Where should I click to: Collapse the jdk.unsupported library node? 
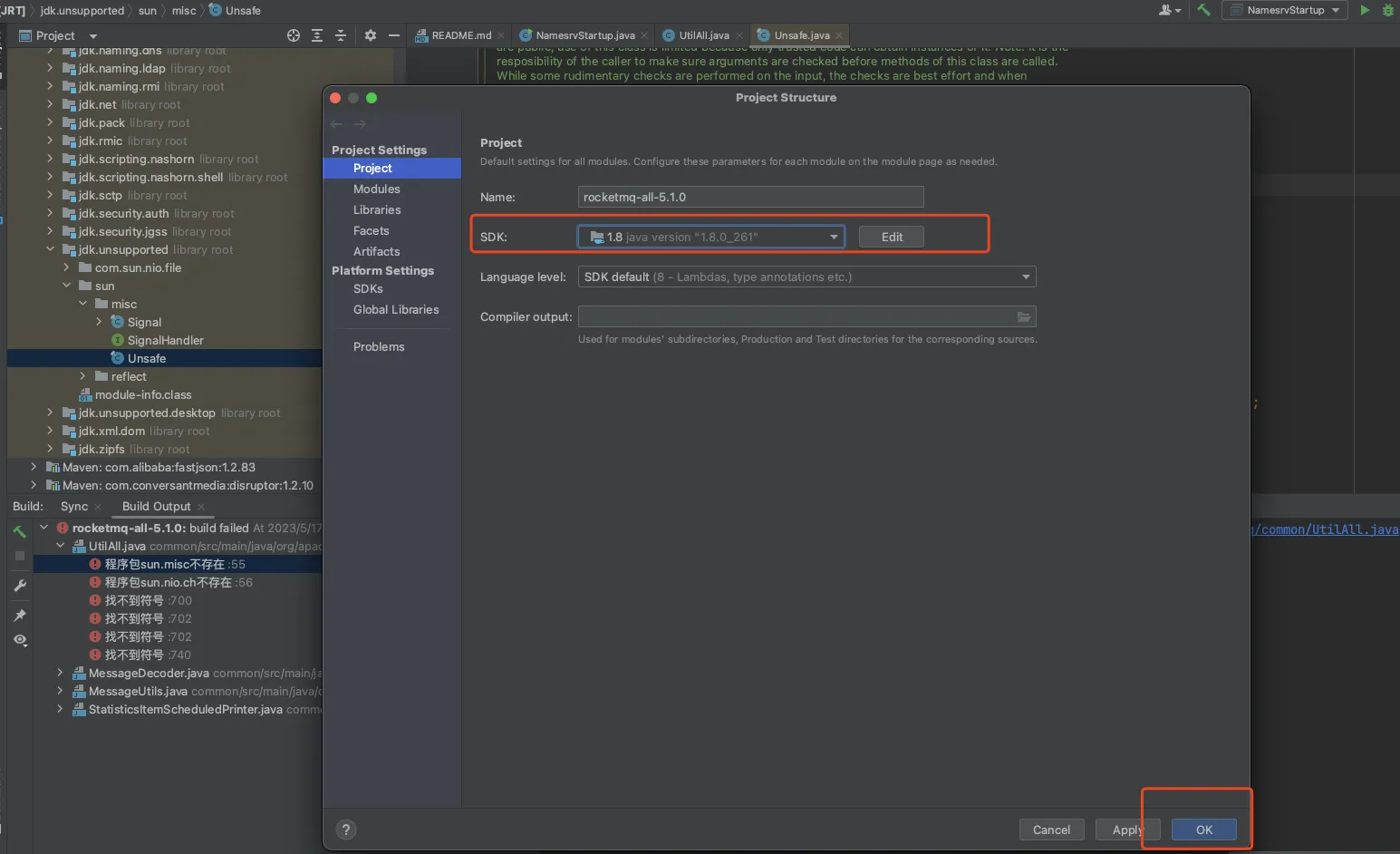tap(51, 249)
